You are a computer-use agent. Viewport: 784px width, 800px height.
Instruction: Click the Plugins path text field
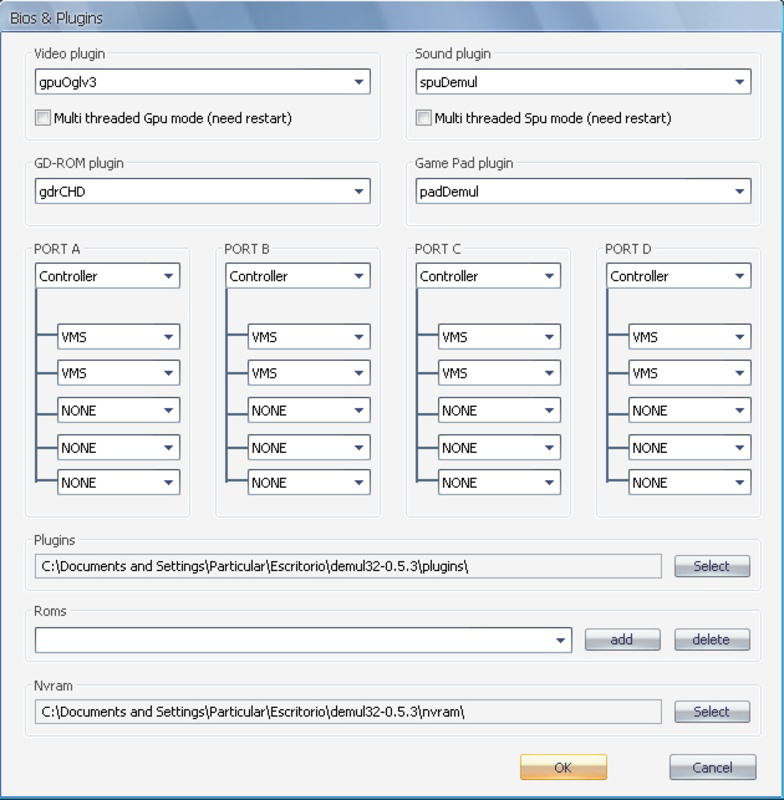(348, 566)
